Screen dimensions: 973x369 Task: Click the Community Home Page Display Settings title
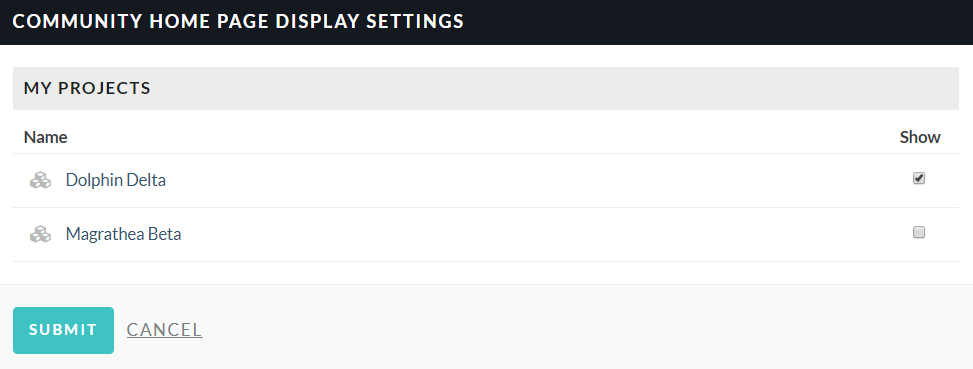click(x=238, y=21)
